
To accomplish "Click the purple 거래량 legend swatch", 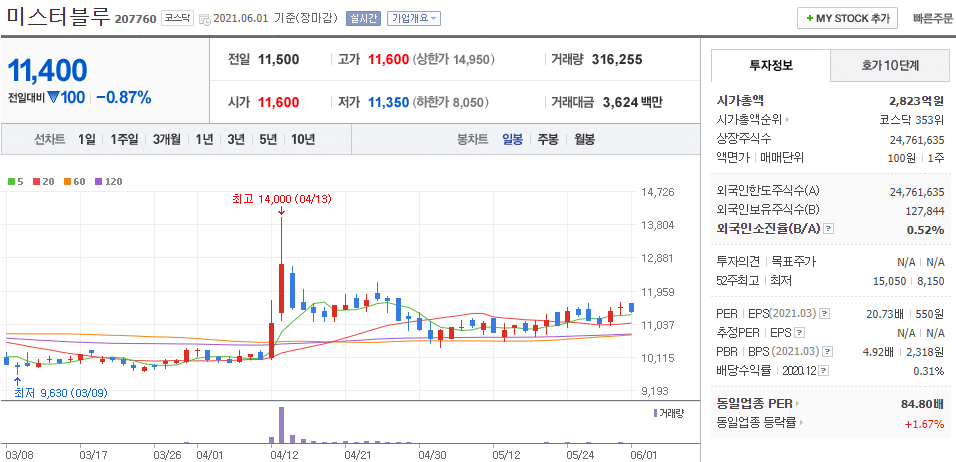I will point(655,413).
